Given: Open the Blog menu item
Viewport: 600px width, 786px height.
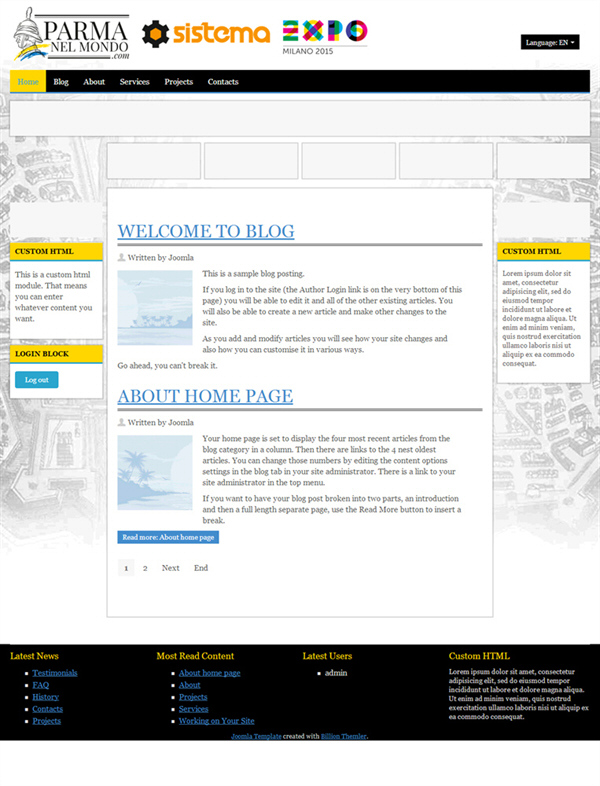Looking at the screenshot, I should [61, 82].
